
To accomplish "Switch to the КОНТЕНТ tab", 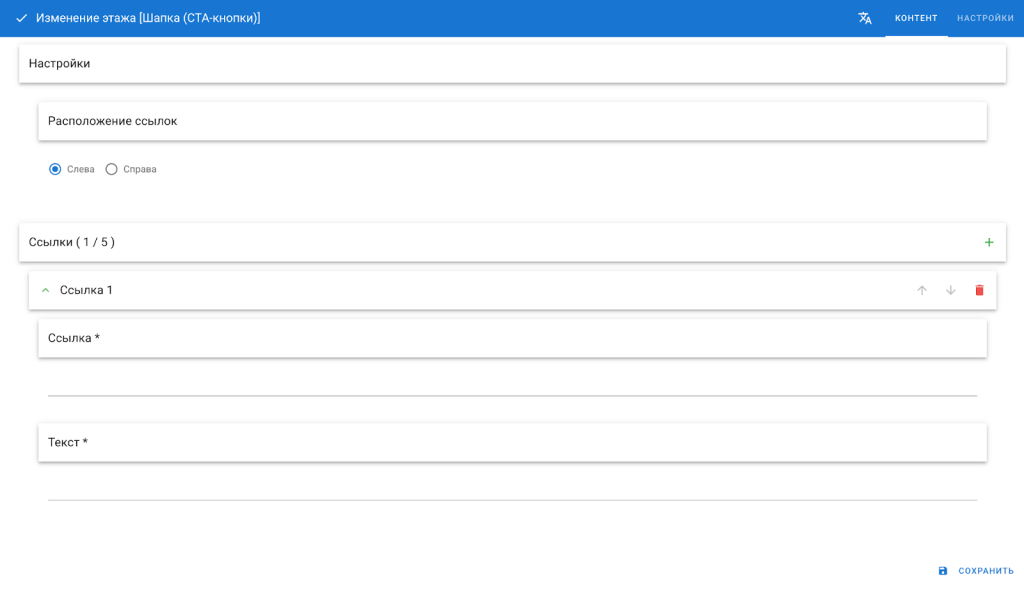I will point(916,18).
